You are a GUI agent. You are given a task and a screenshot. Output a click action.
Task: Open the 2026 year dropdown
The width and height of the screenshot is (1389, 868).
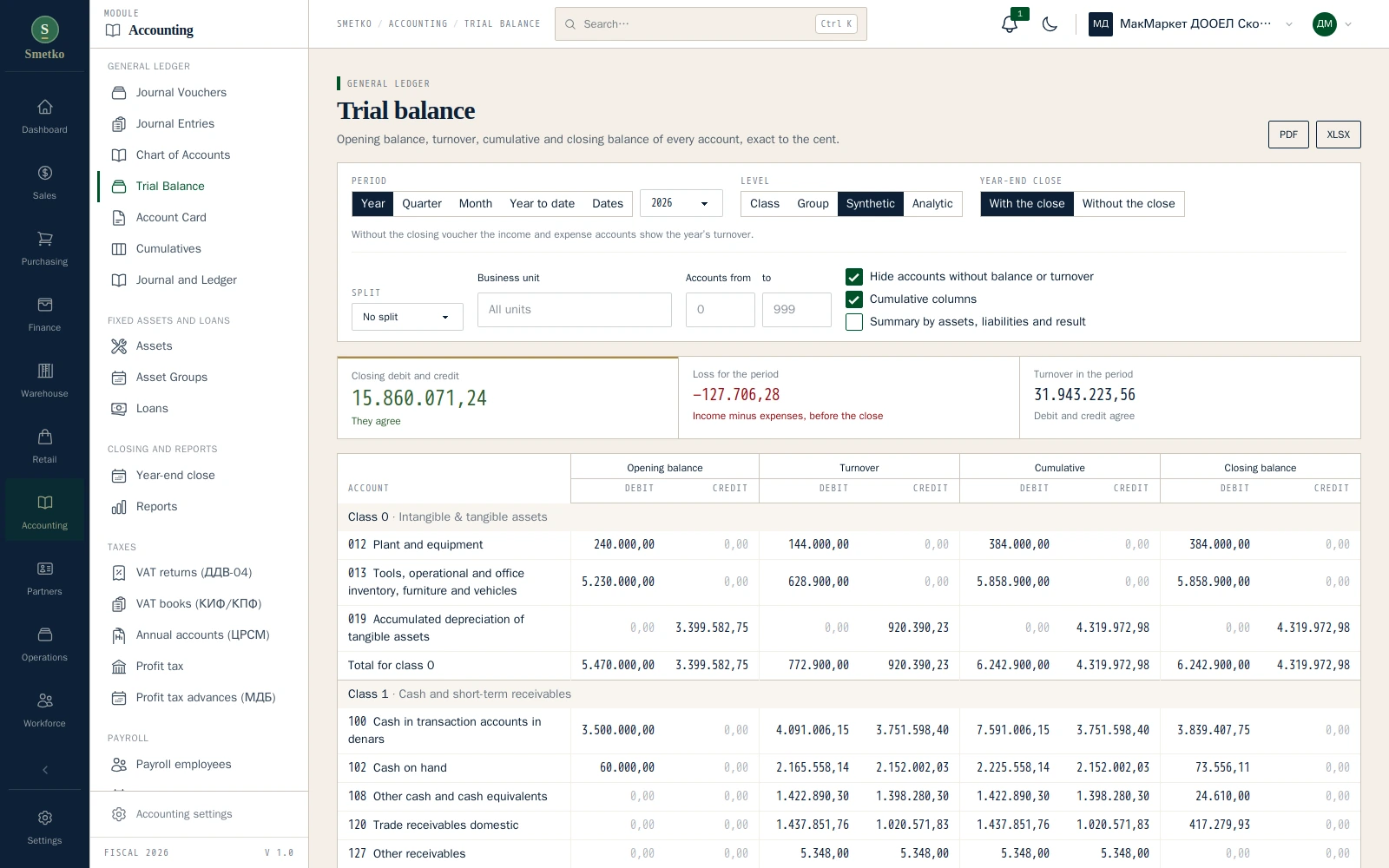point(681,203)
